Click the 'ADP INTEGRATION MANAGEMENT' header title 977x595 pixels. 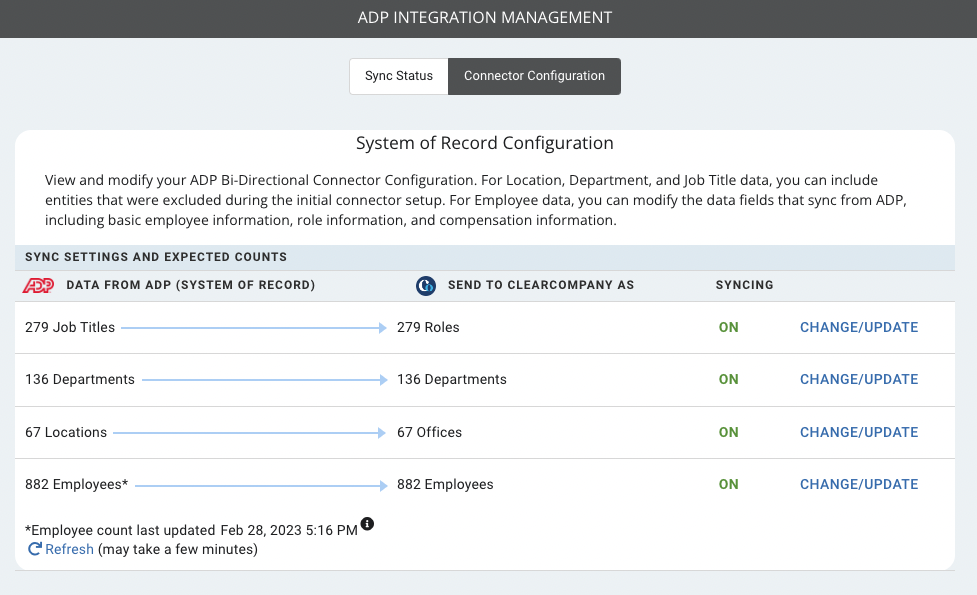click(485, 17)
